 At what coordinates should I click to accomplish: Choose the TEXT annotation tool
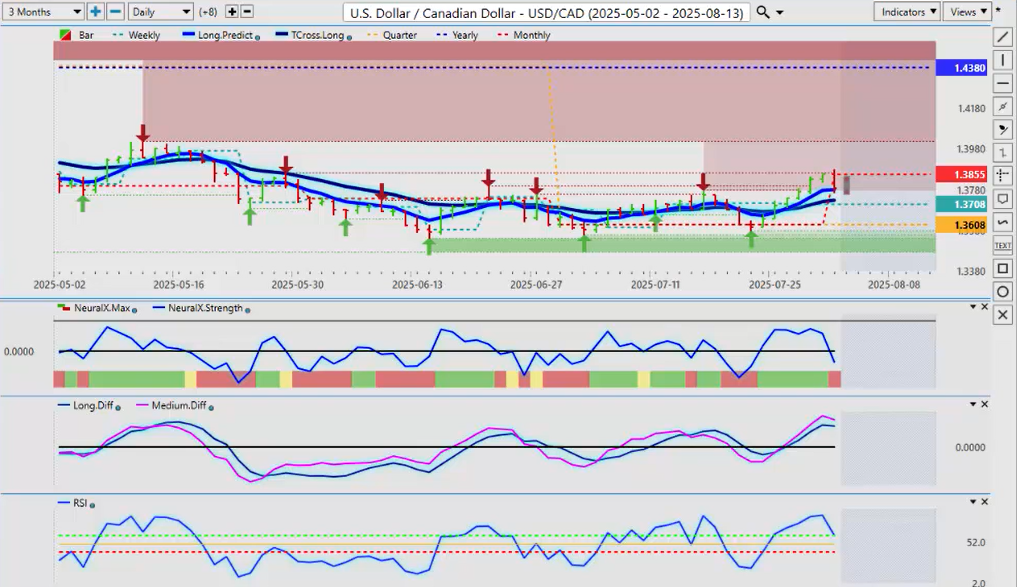click(x=1004, y=244)
